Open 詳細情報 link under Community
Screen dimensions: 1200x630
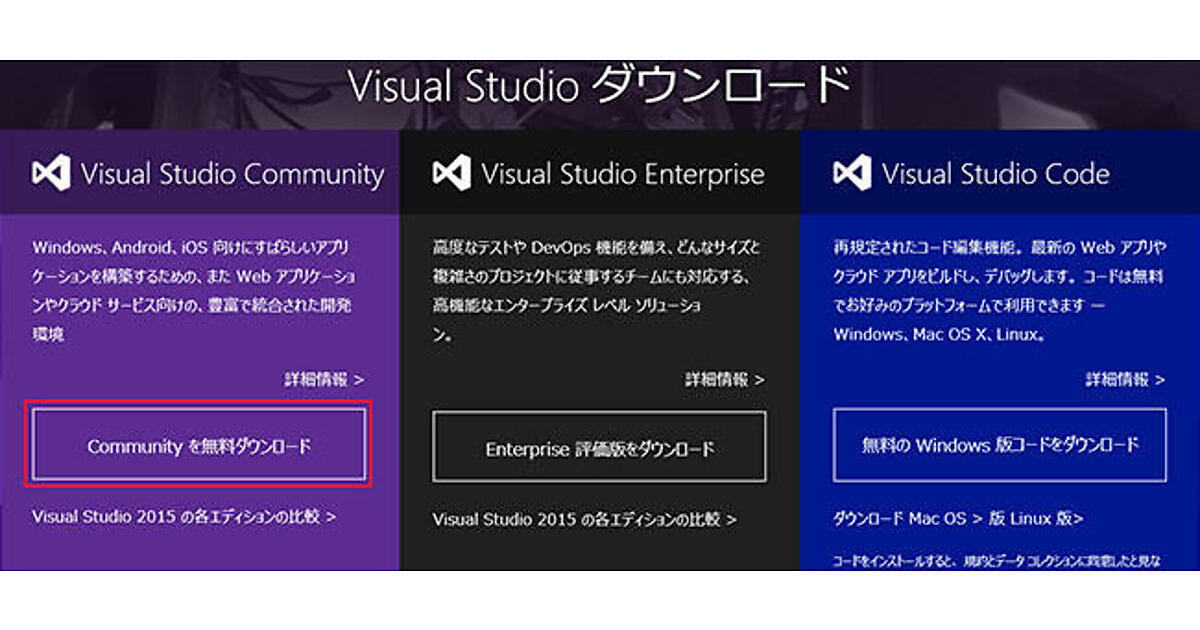coord(324,379)
